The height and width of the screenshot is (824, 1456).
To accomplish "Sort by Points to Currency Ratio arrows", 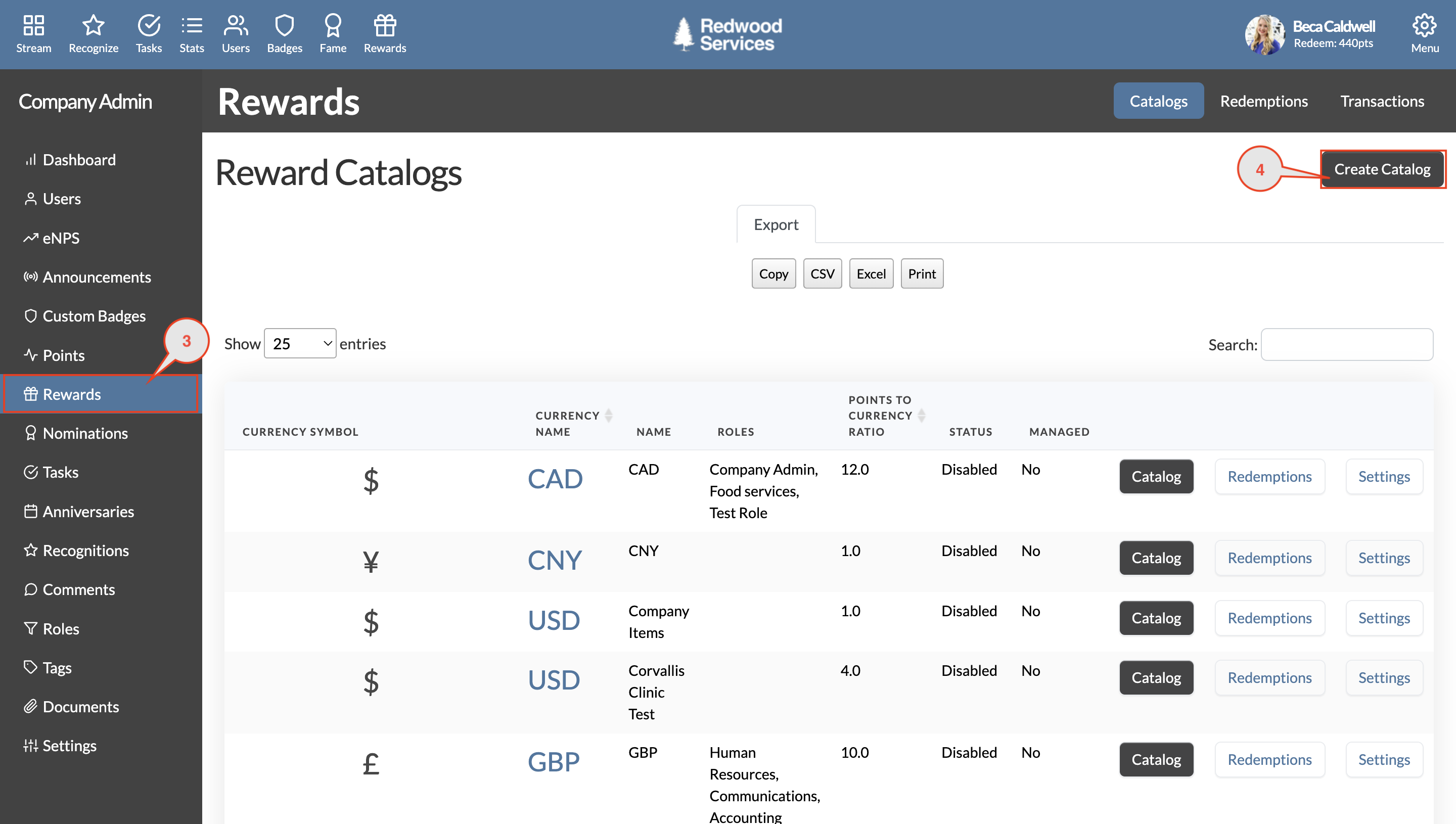I will click(921, 416).
